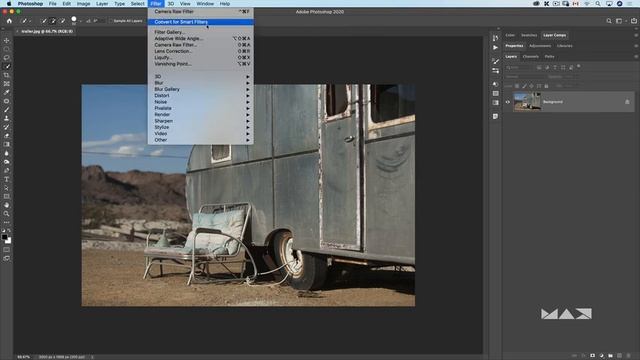Screen dimensions: 640x360
Task: Open the Image menu in menu bar
Action: point(83,4)
